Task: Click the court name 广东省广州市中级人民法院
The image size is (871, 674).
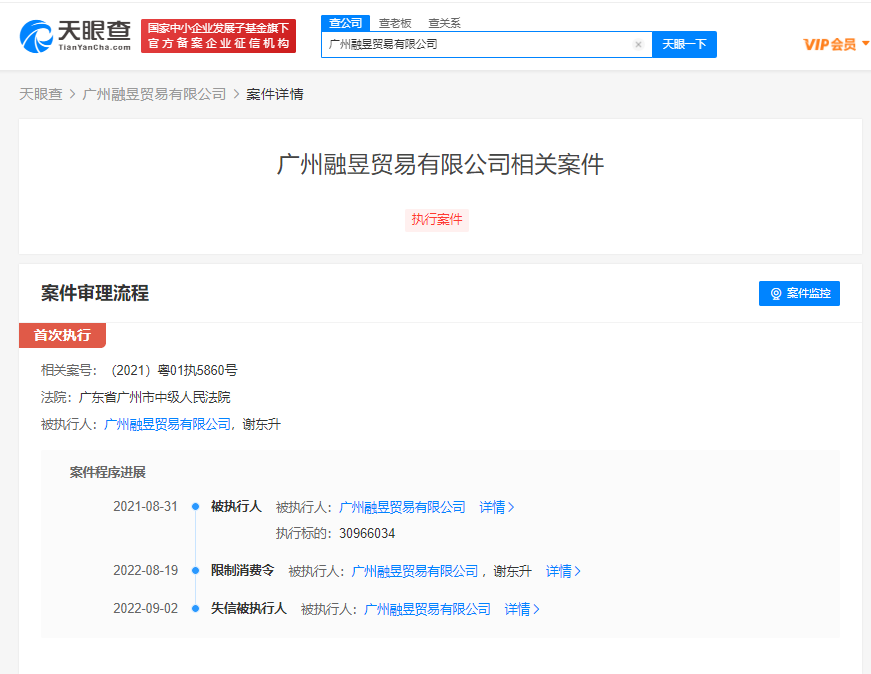Action: [155, 397]
